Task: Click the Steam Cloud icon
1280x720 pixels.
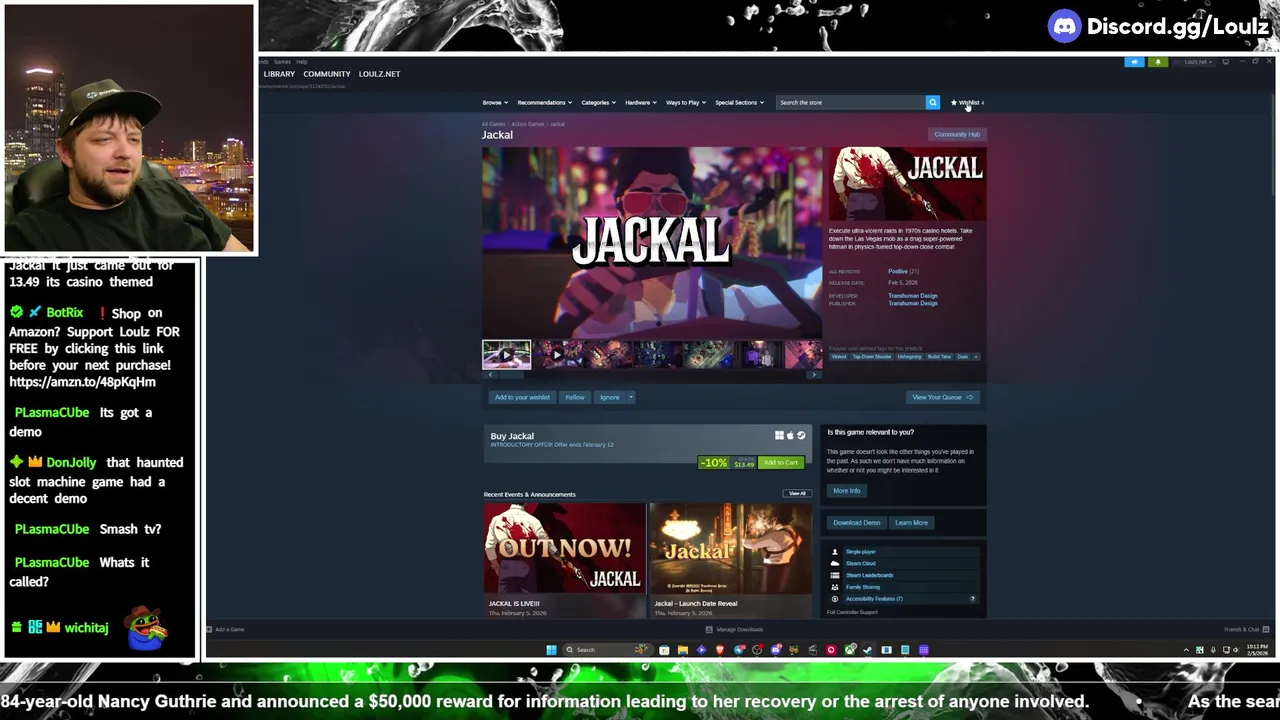Action: 835,563
